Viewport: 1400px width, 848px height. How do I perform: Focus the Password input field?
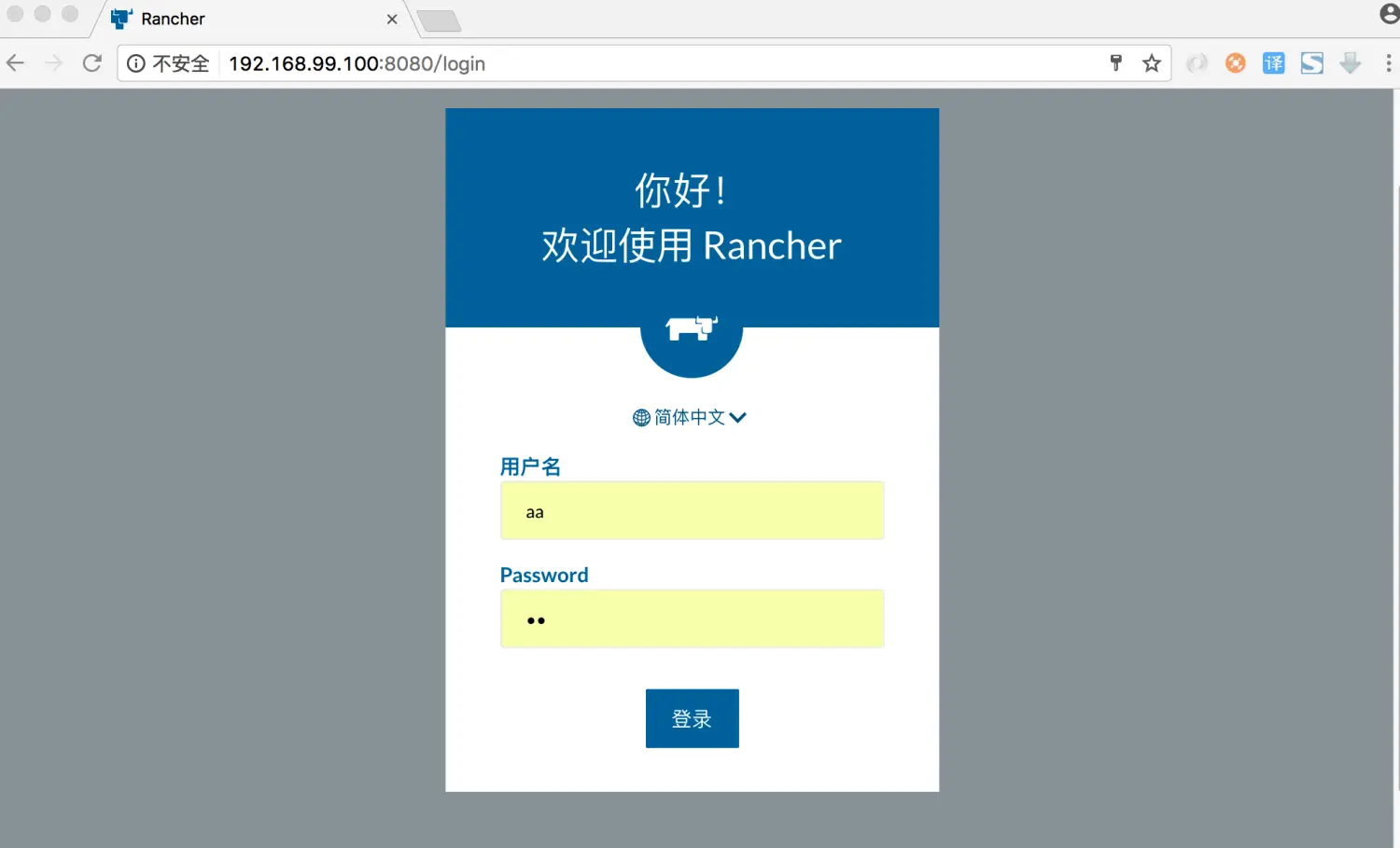692,619
